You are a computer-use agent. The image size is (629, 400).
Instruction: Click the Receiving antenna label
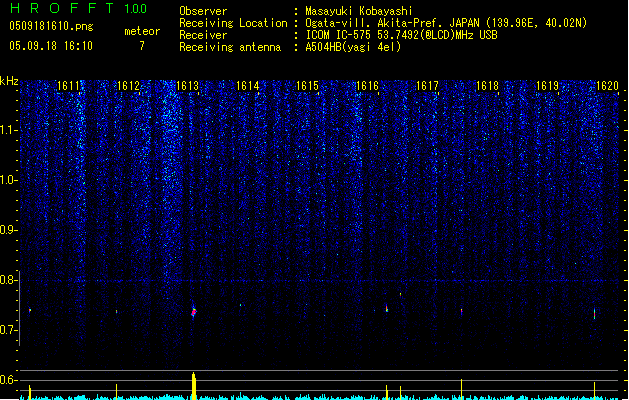(x=230, y=47)
